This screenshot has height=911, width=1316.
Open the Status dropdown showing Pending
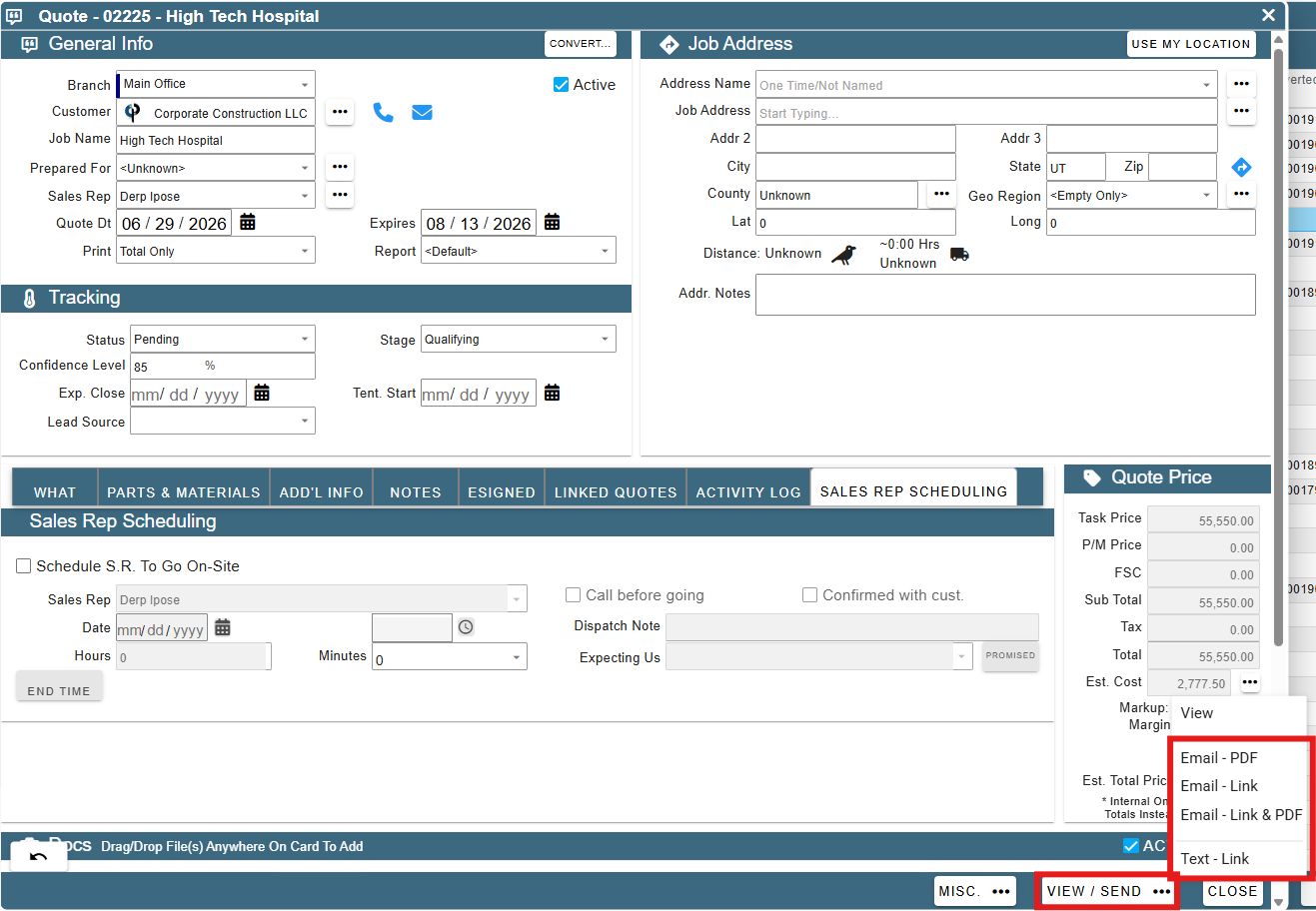tap(223, 339)
